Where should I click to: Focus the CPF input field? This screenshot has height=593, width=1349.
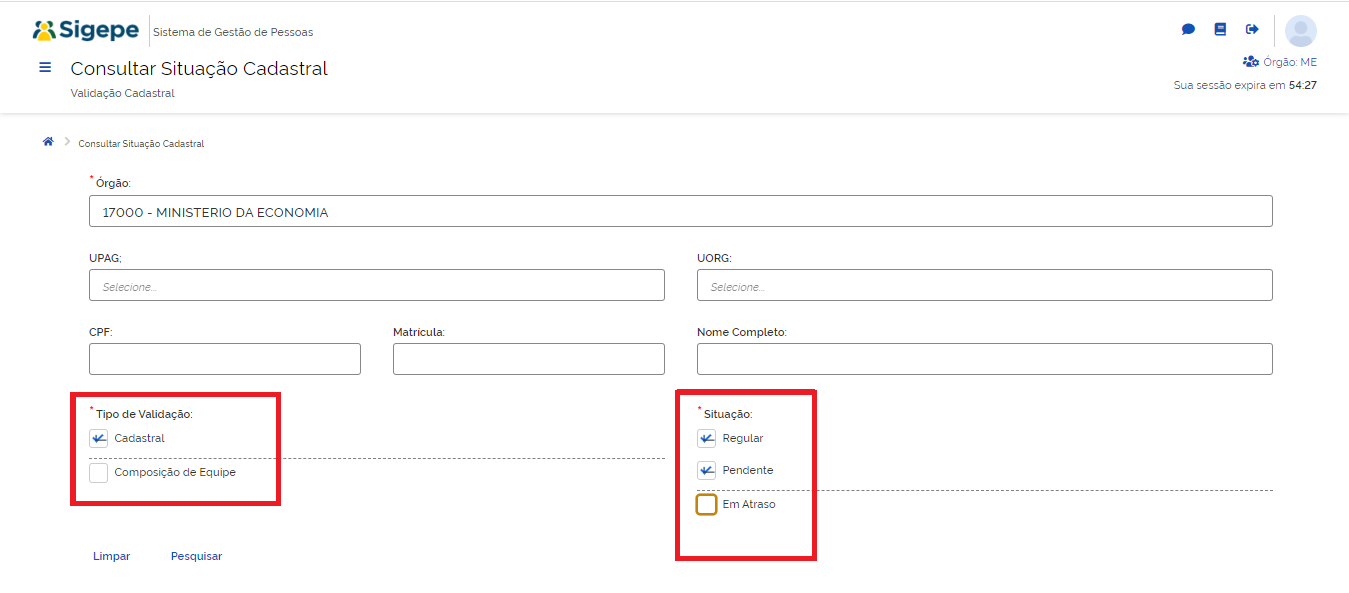[224, 359]
